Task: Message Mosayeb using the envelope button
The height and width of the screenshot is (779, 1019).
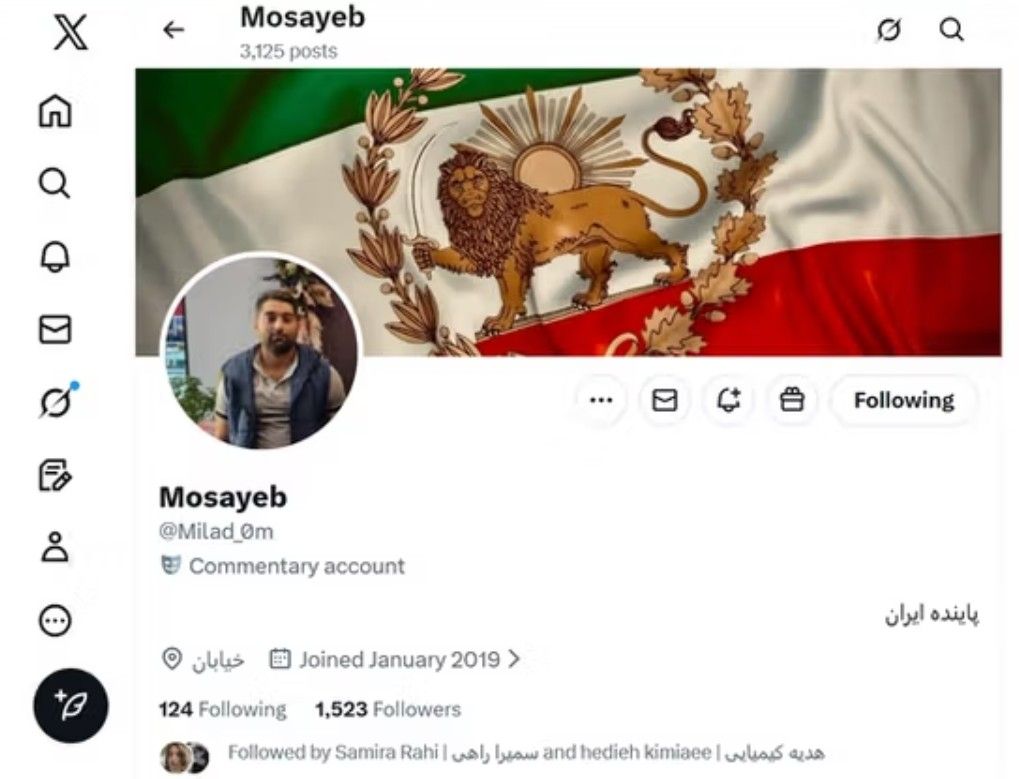Action: coord(665,400)
